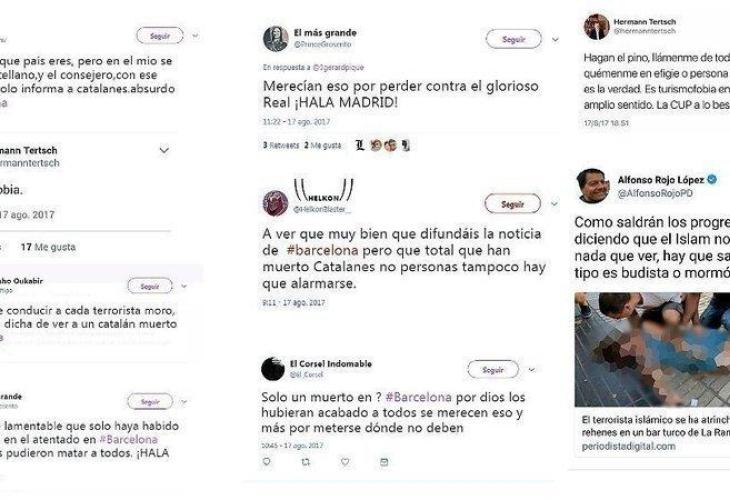
Task: Click retweet icon under El Corsel Indomable tweet
Action: click(x=305, y=462)
